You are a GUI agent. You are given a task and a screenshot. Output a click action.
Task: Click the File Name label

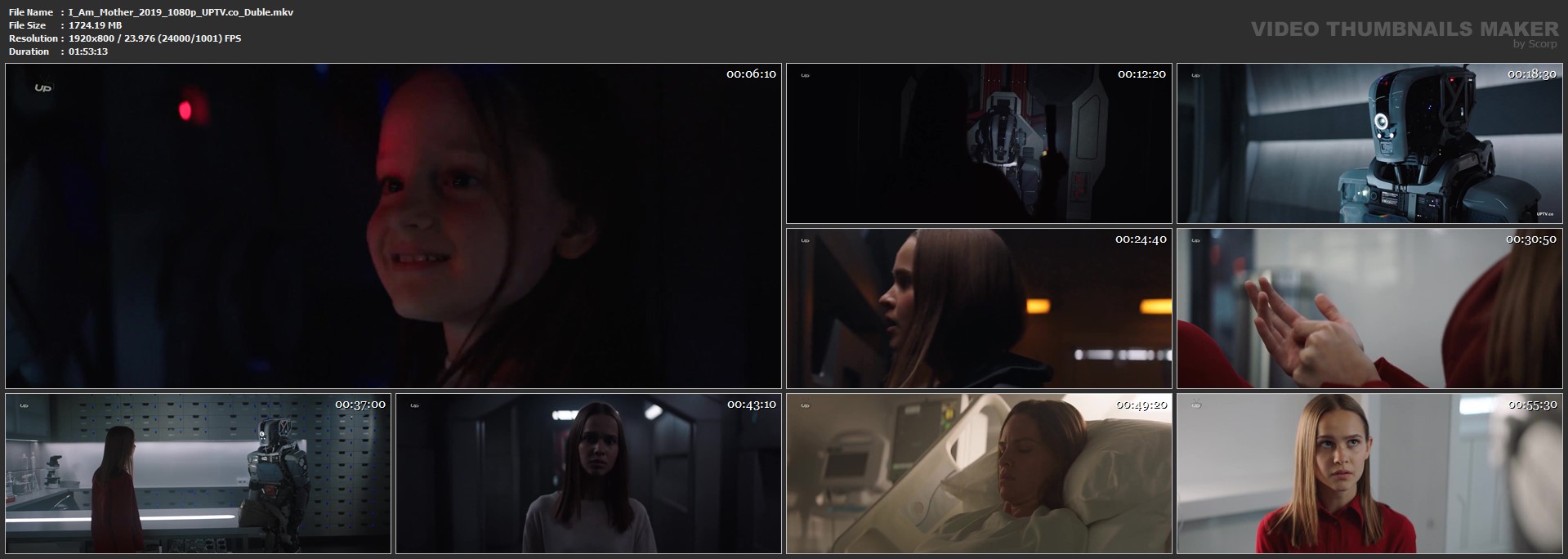[x=31, y=12]
